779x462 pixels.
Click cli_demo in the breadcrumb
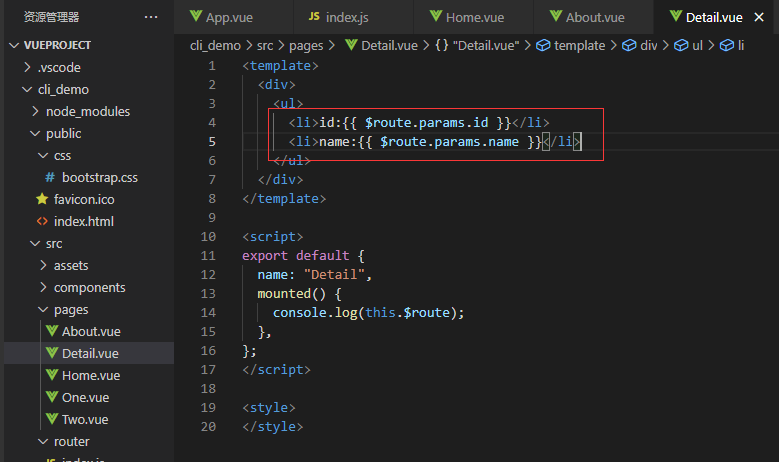pos(215,46)
